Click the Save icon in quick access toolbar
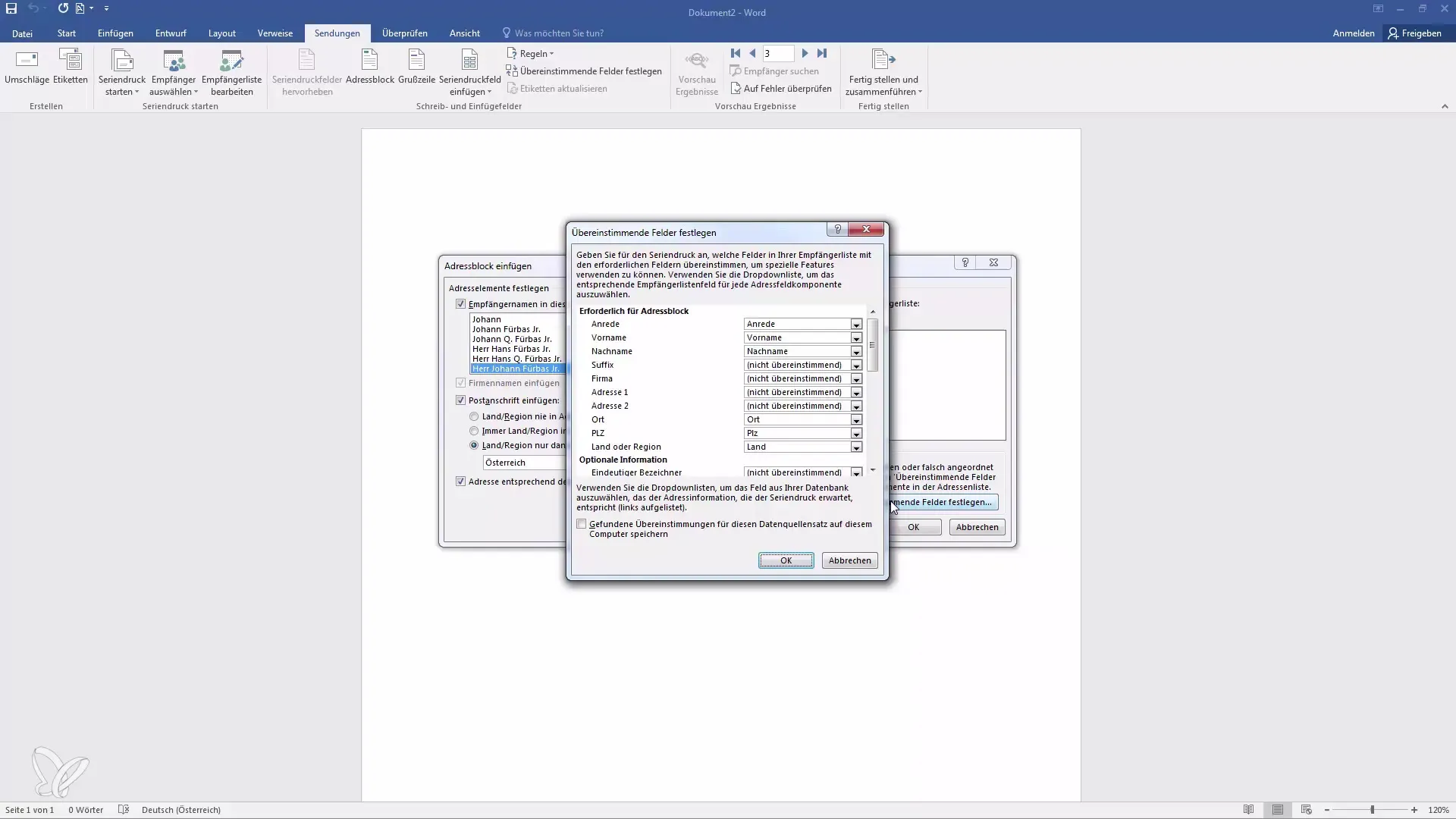The width and height of the screenshot is (1456, 819). [11, 8]
